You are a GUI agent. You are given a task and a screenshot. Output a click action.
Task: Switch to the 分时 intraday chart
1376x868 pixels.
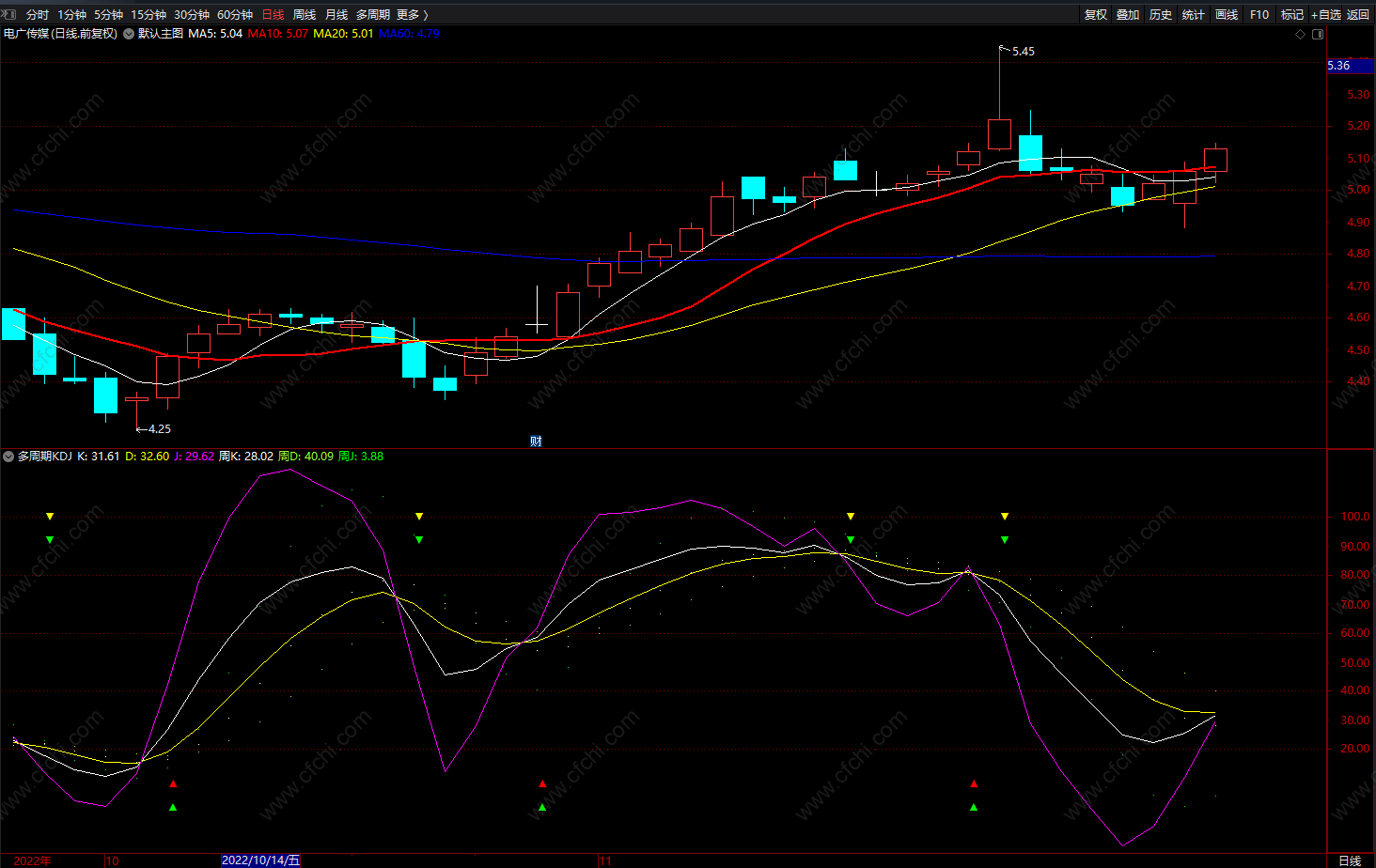coord(38,15)
